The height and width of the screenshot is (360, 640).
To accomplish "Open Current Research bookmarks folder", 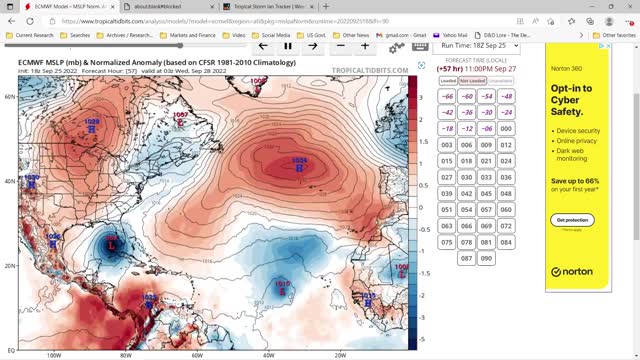I will 30,35.
